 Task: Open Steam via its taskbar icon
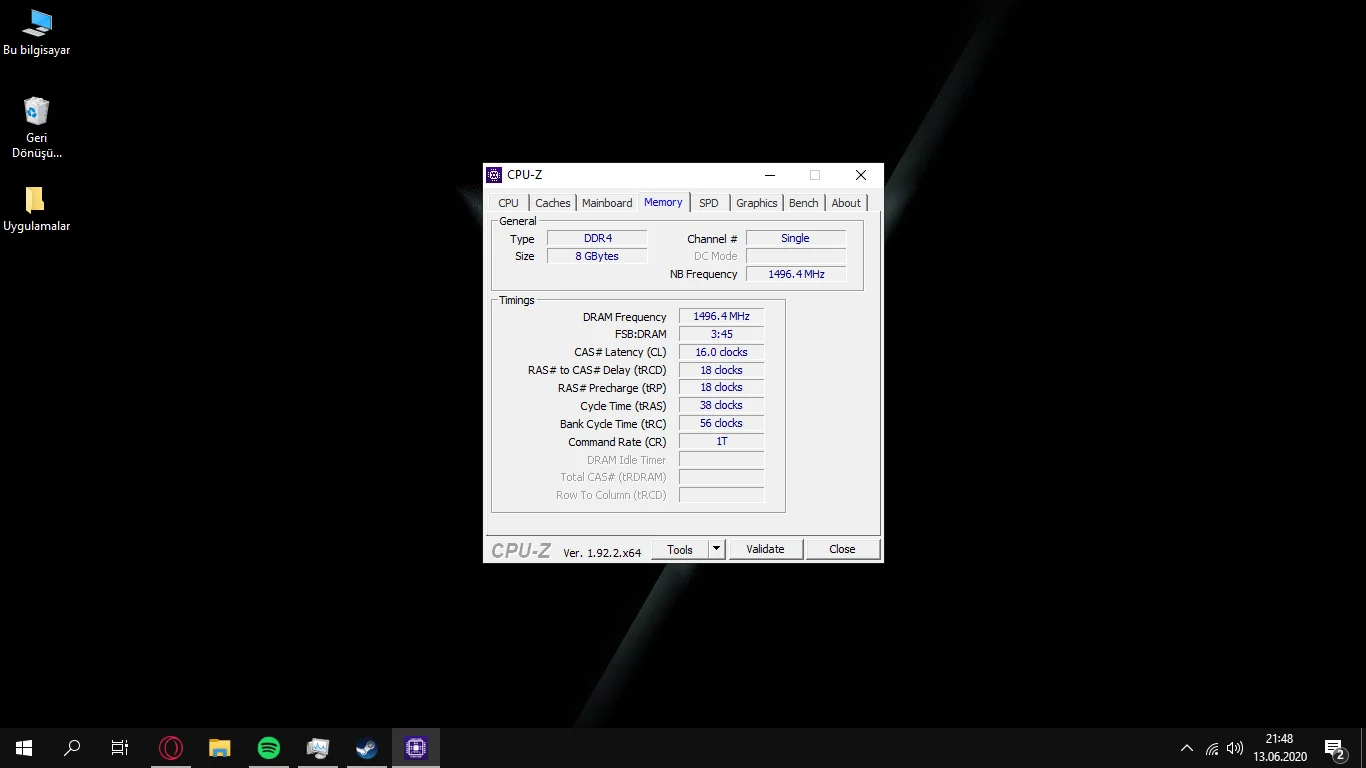pos(366,747)
